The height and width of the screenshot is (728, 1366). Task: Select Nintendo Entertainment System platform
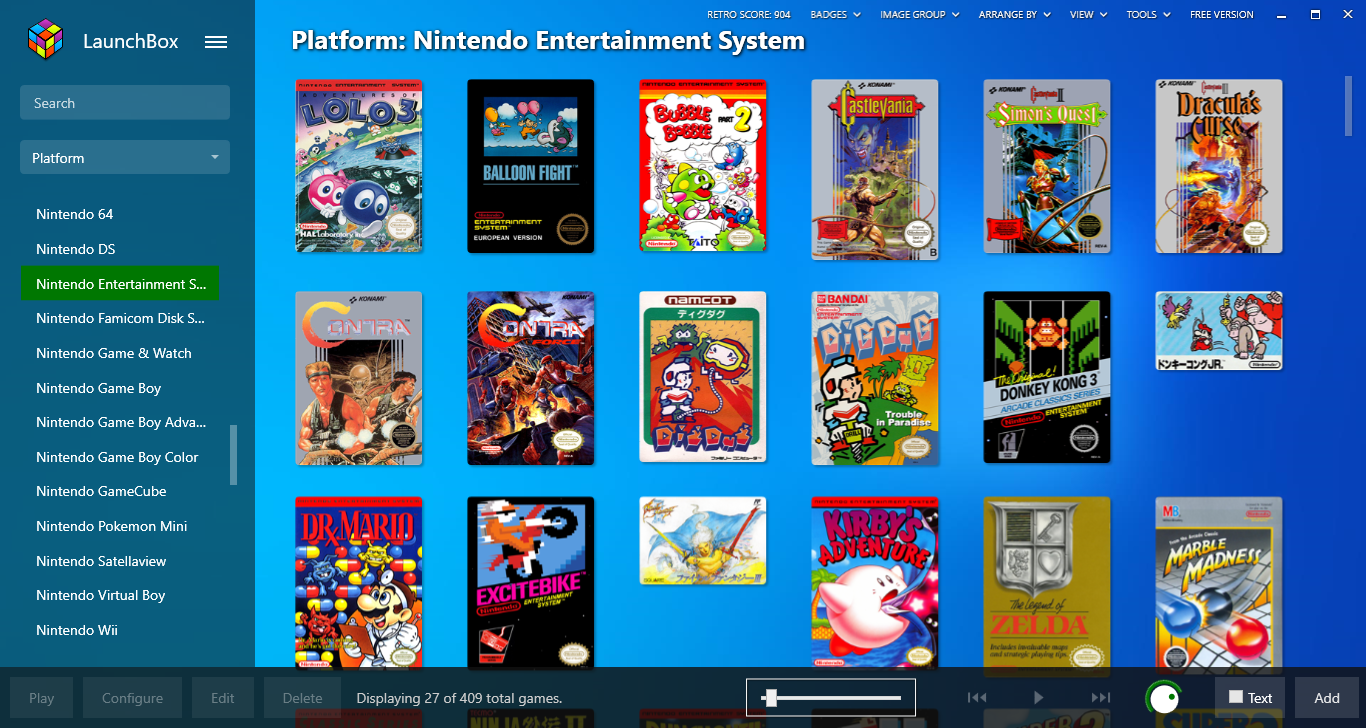click(x=121, y=284)
